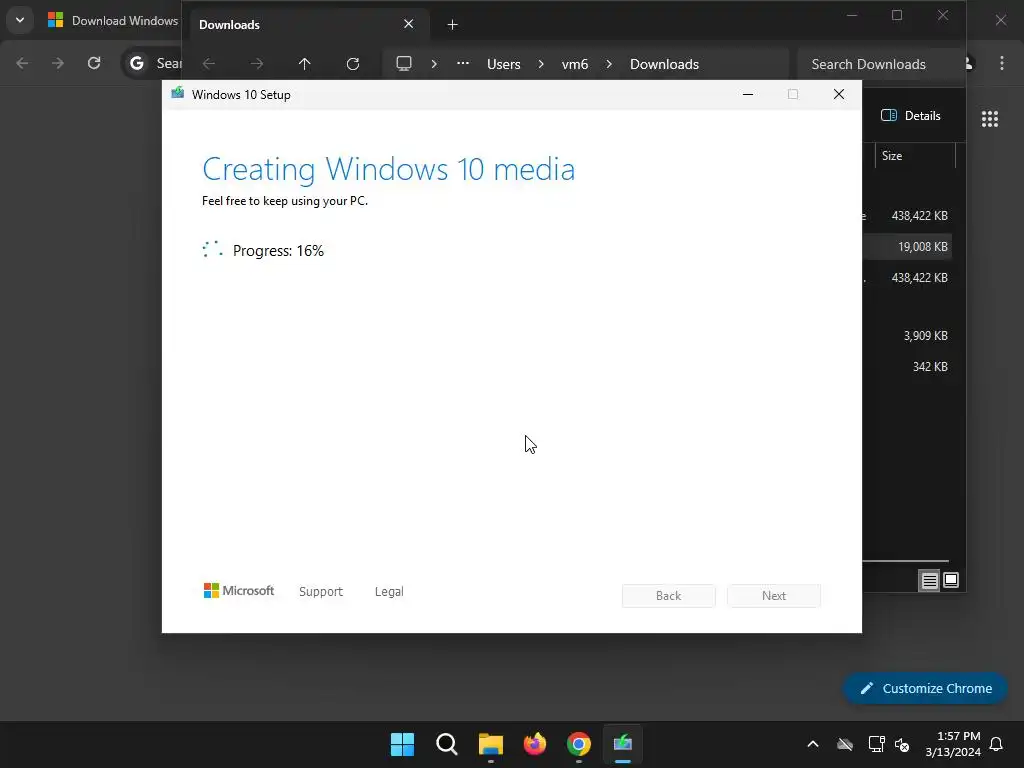Click the Windows 10 Setup title icon
This screenshot has height=768, width=1024.
tap(177, 93)
